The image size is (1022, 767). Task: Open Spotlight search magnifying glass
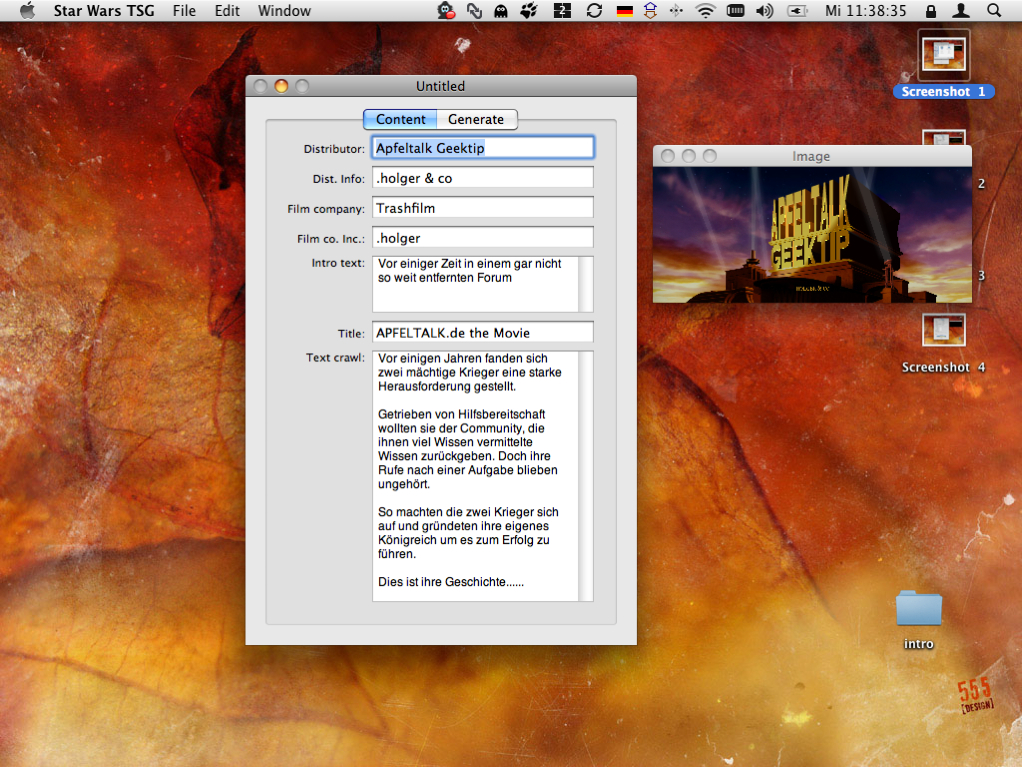[x=993, y=10]
